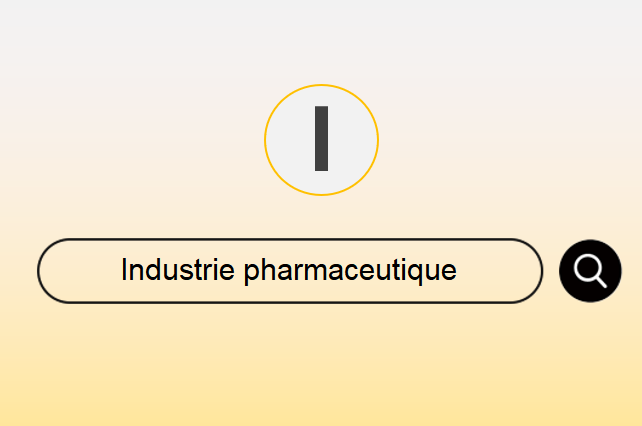Open the yellow-ringed letter I badge
Screen dimensions: 642x426
point(321,140)
